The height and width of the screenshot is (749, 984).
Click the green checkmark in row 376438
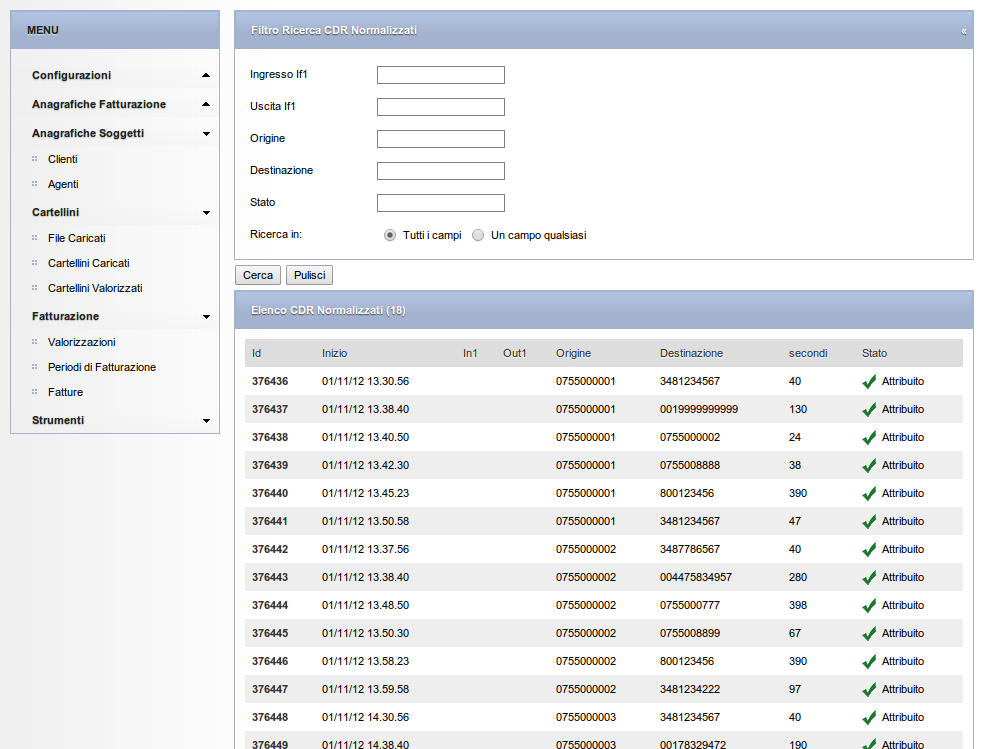click(x=869, y=438)
